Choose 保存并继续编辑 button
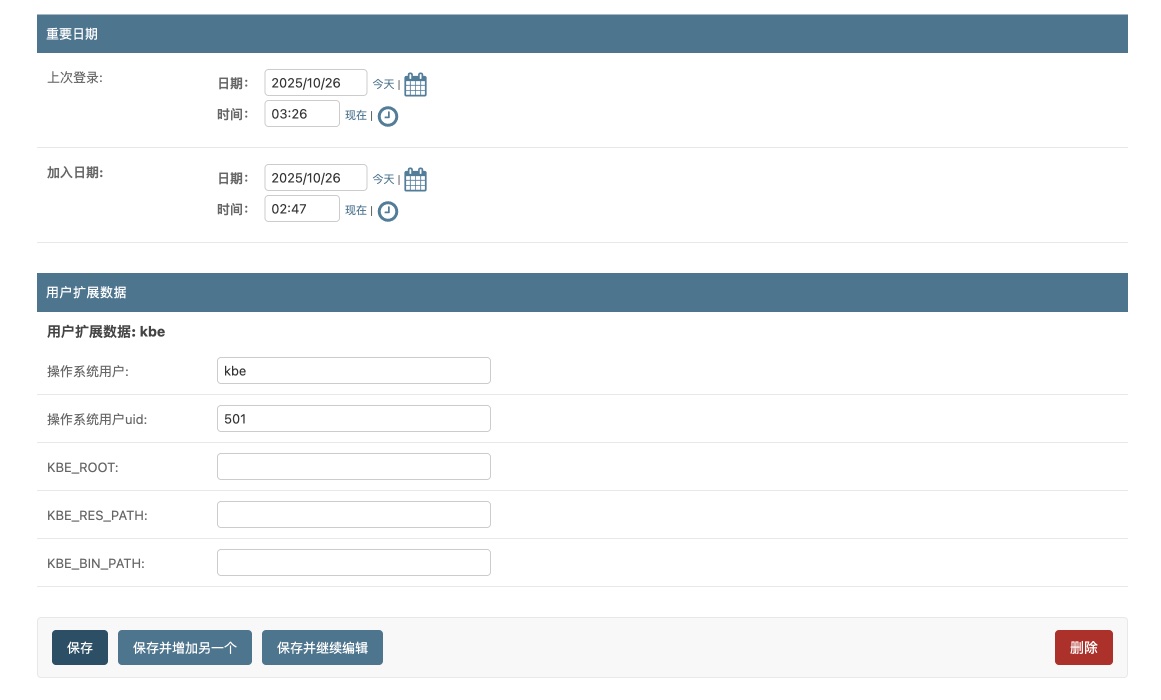This screenshot has width=1161, height=700. [322, 648]
